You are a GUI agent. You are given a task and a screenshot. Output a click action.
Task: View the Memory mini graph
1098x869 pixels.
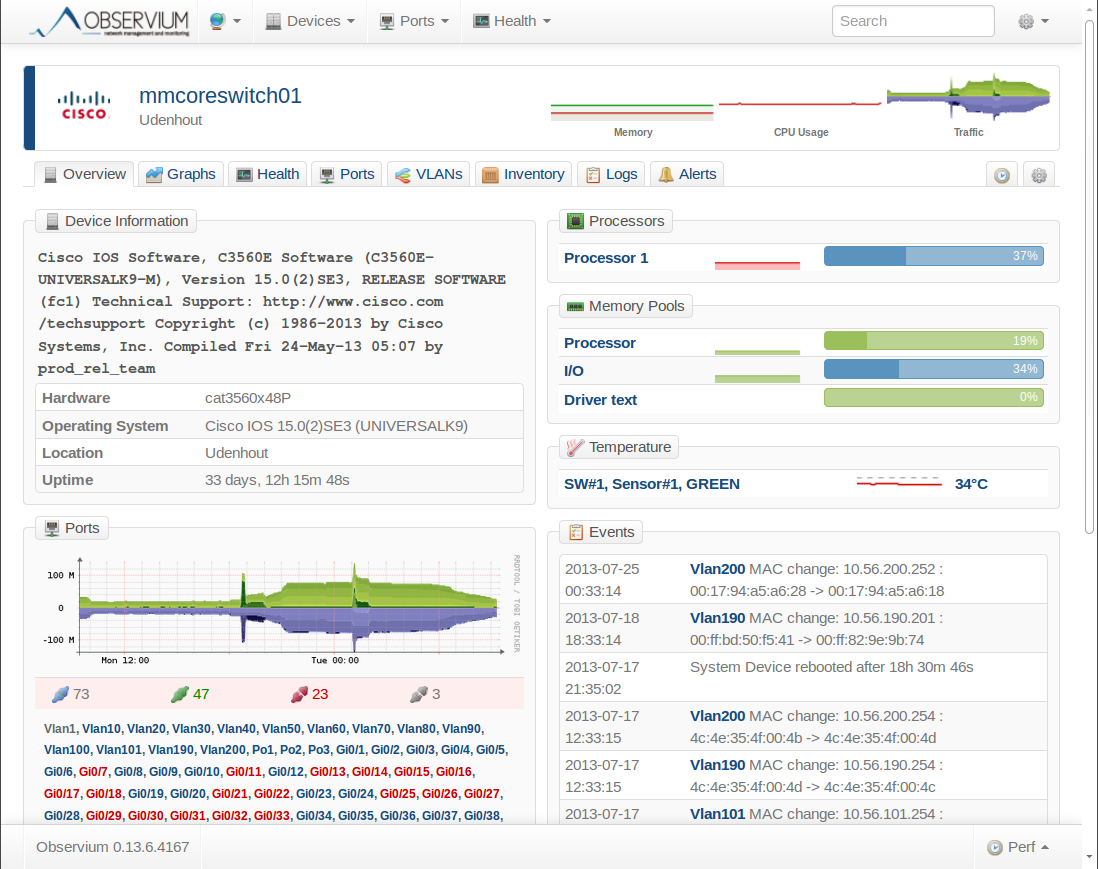pos(632,112)
